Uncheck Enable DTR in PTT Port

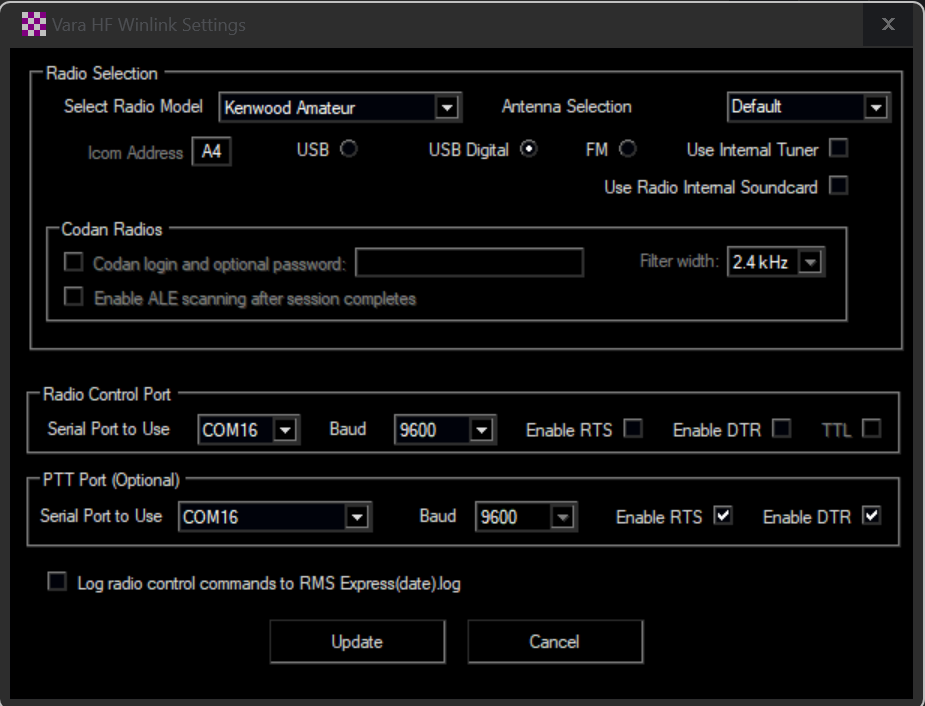tap(871, 516)
